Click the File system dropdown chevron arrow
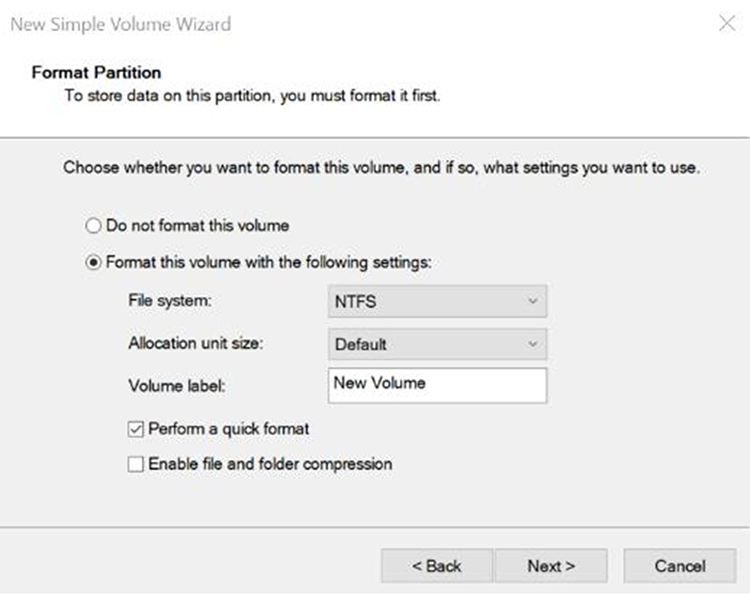Image resolution: width=750 pixels, height=594 pixels. (x=533, y=301)
